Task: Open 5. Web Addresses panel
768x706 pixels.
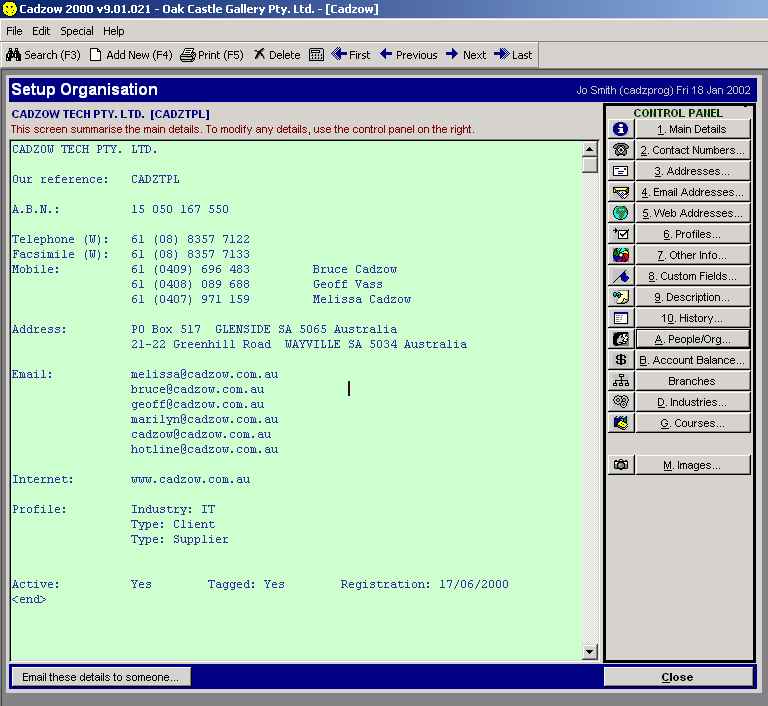Action: (x=692, y=213)
